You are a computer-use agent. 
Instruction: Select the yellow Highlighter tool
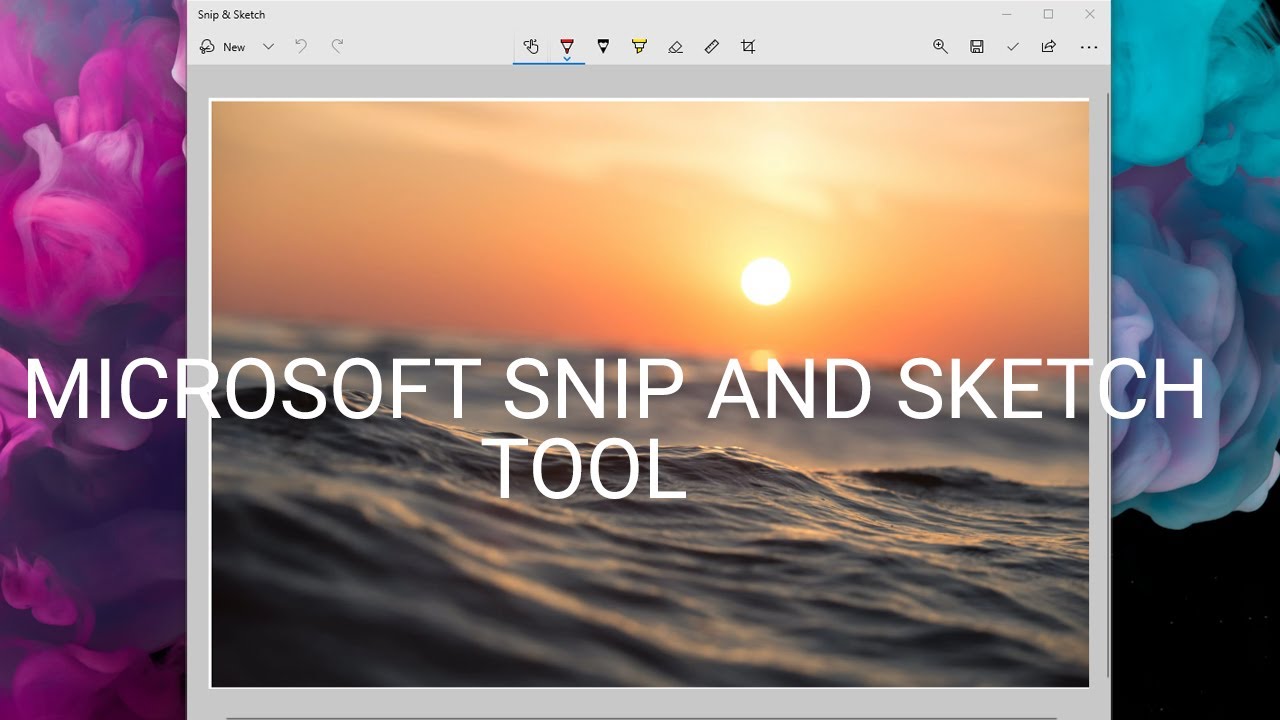(639, 46)
